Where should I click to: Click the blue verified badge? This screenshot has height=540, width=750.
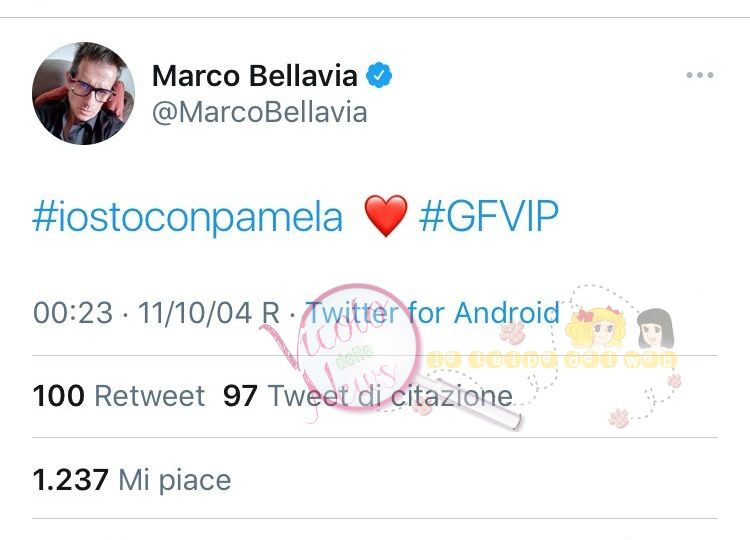tap(379, 75)
